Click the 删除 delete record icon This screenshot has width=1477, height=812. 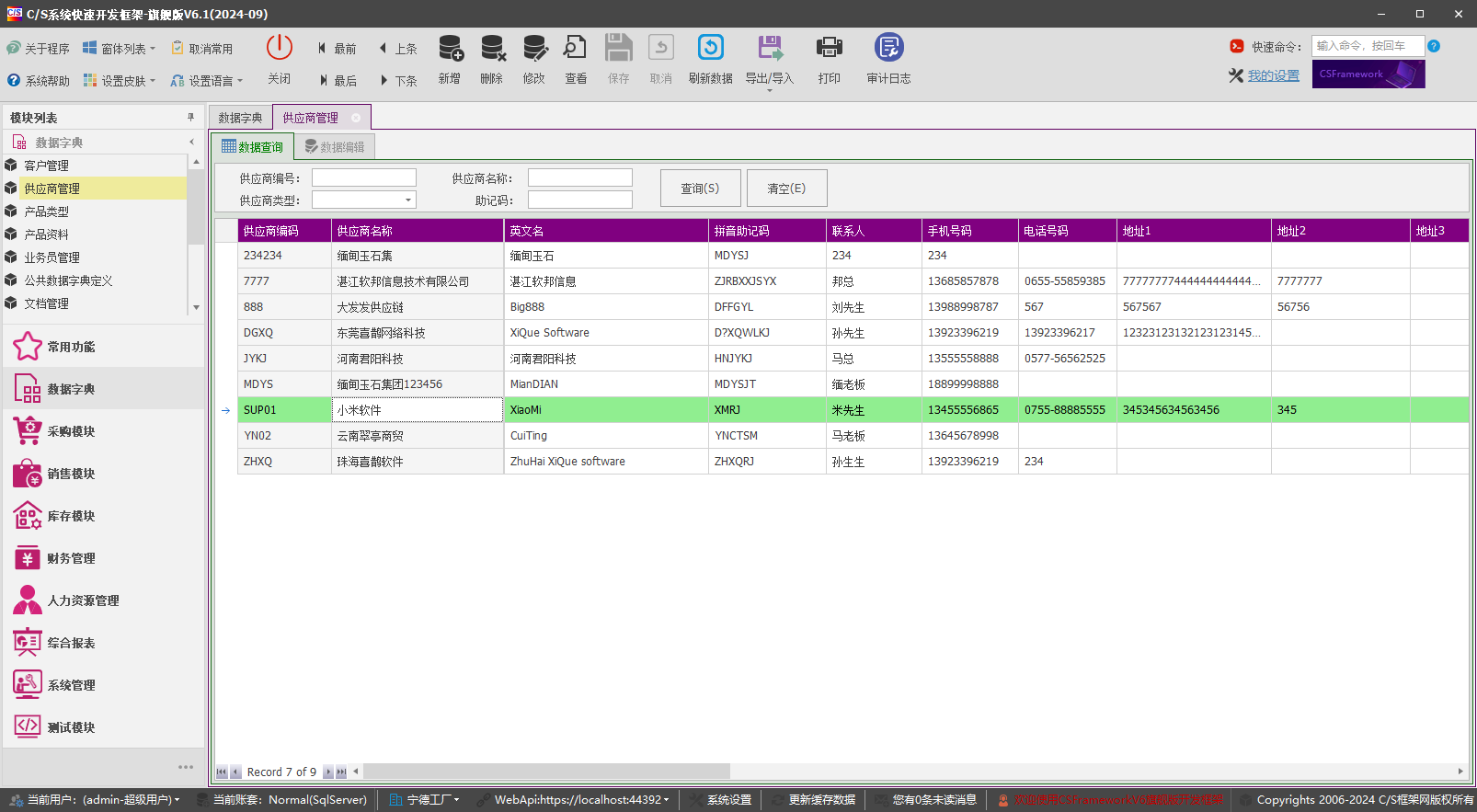click(x=493, y=48)
